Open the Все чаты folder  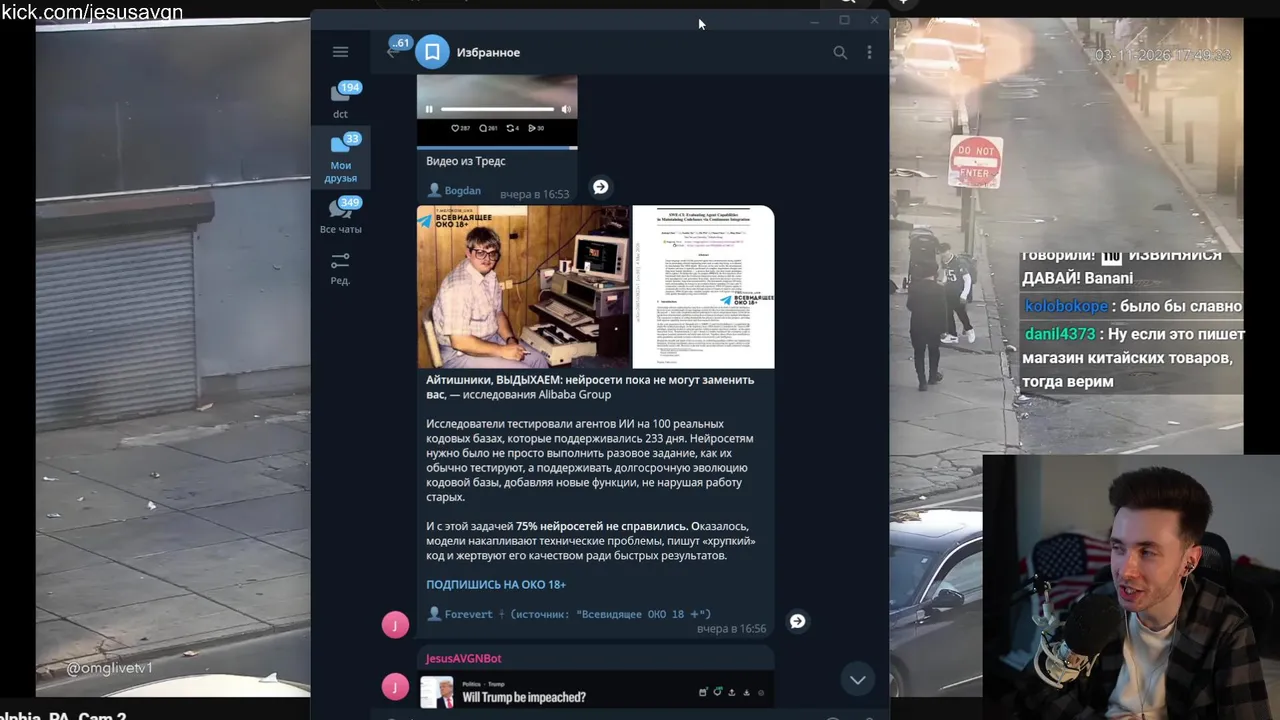point(340,215)
